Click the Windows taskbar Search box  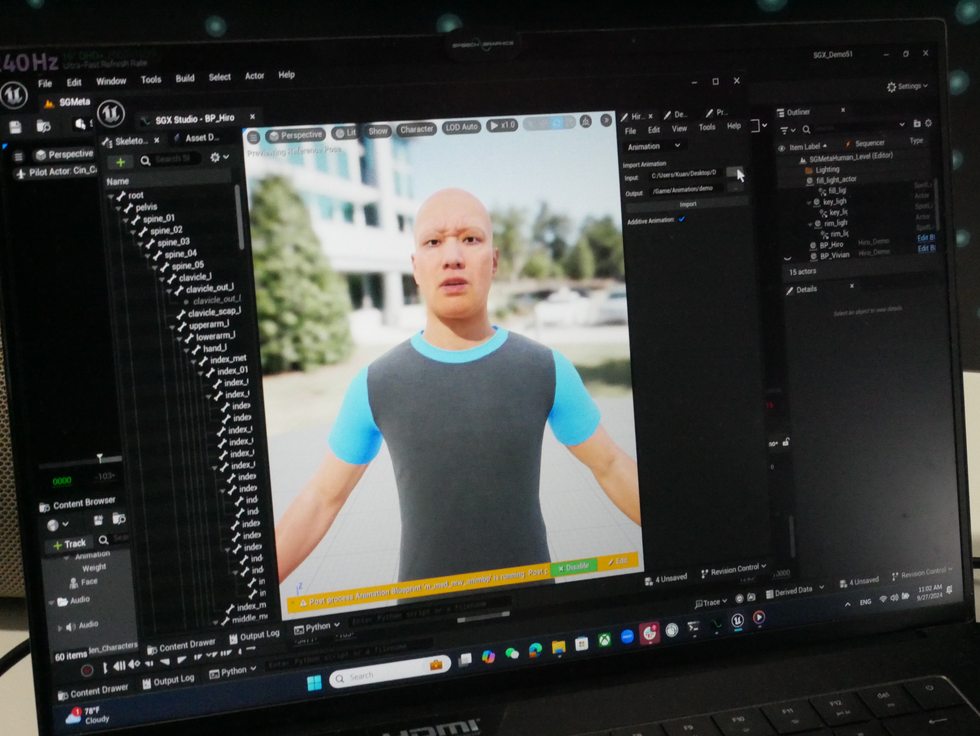390,674
